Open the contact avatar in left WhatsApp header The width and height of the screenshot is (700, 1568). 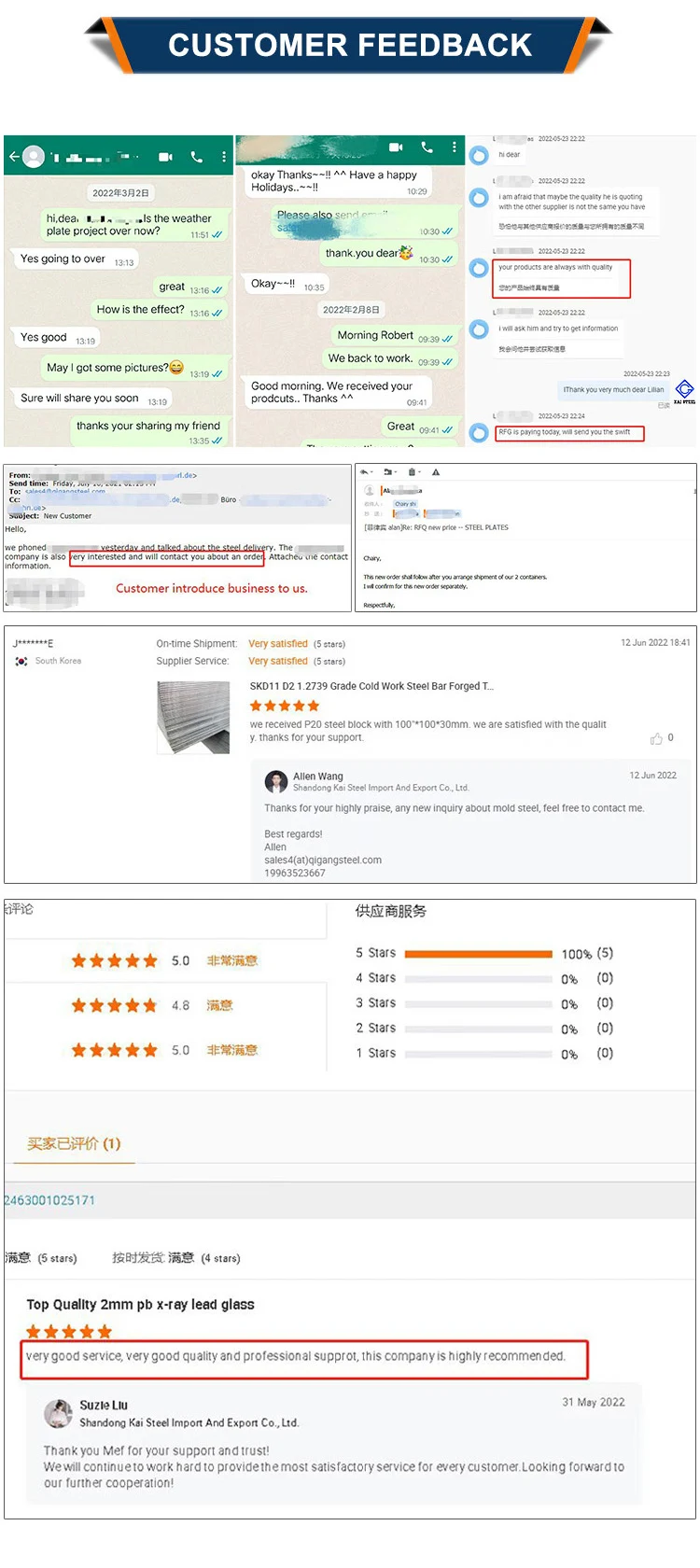coord(34,157)
